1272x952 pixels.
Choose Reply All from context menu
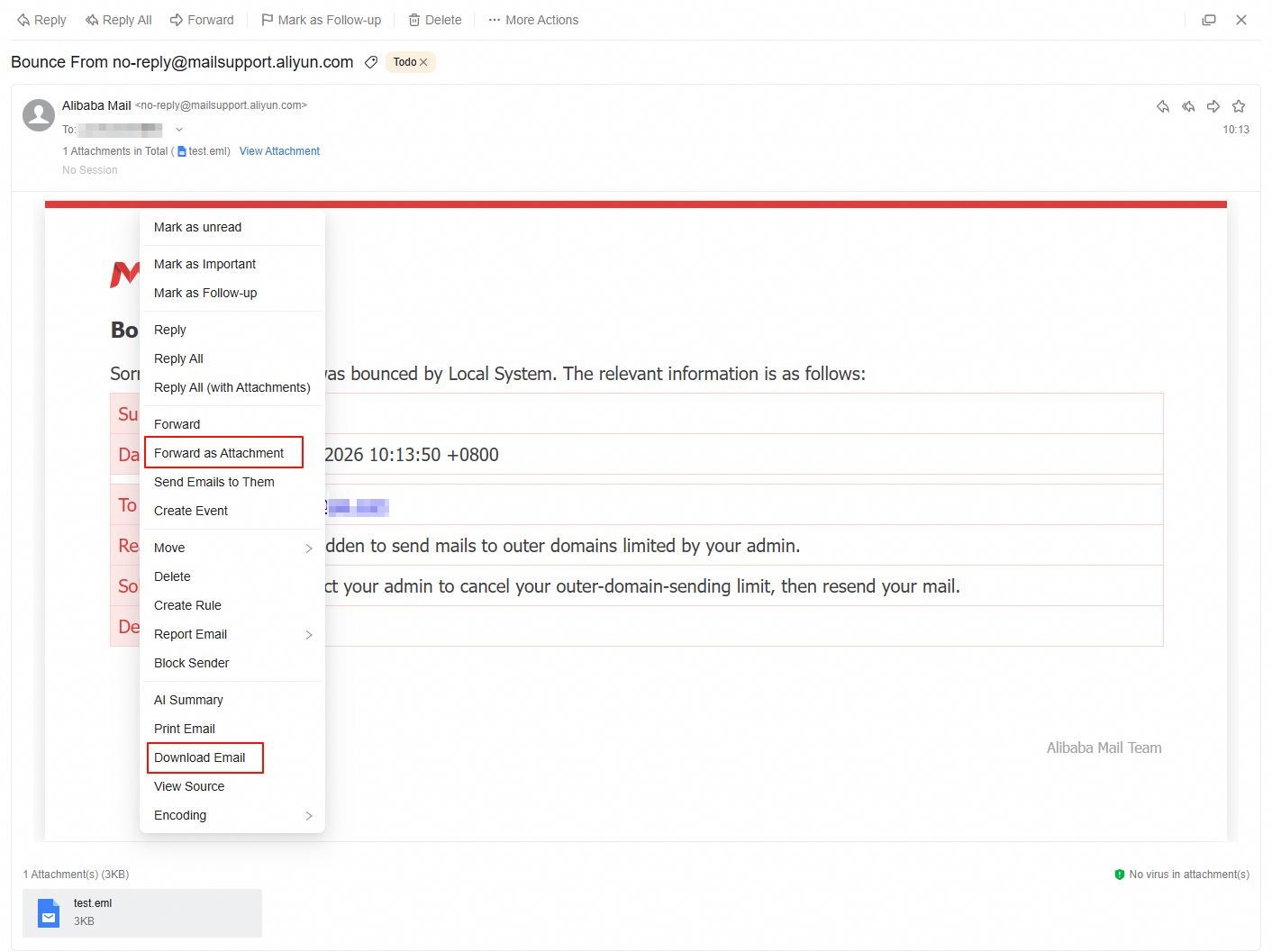(x=232, y=358)
